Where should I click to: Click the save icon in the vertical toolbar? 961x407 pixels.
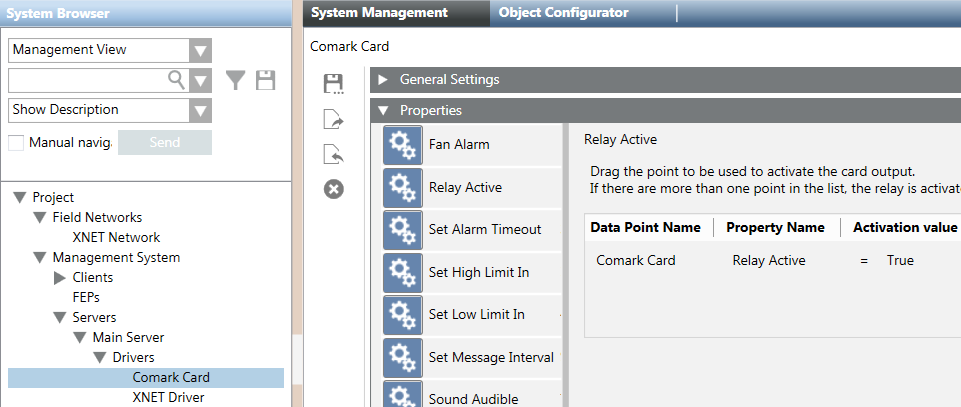pos(334,84)
